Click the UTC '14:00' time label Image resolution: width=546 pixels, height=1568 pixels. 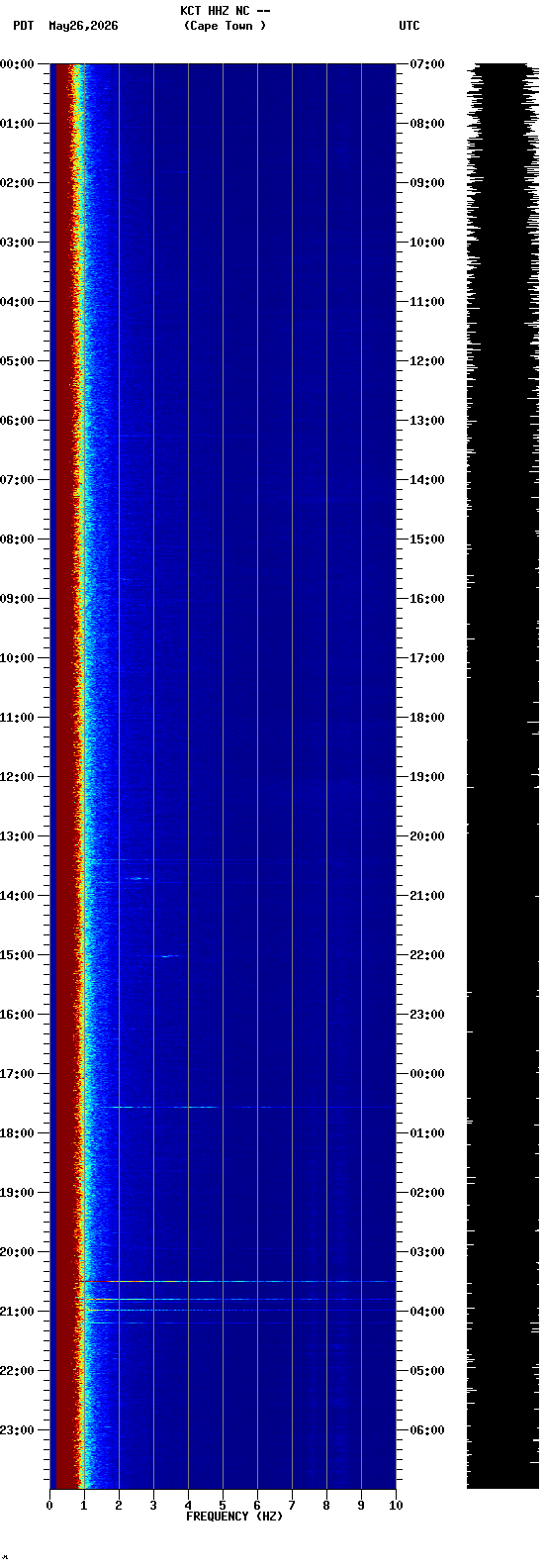click(x=427, y=480)
